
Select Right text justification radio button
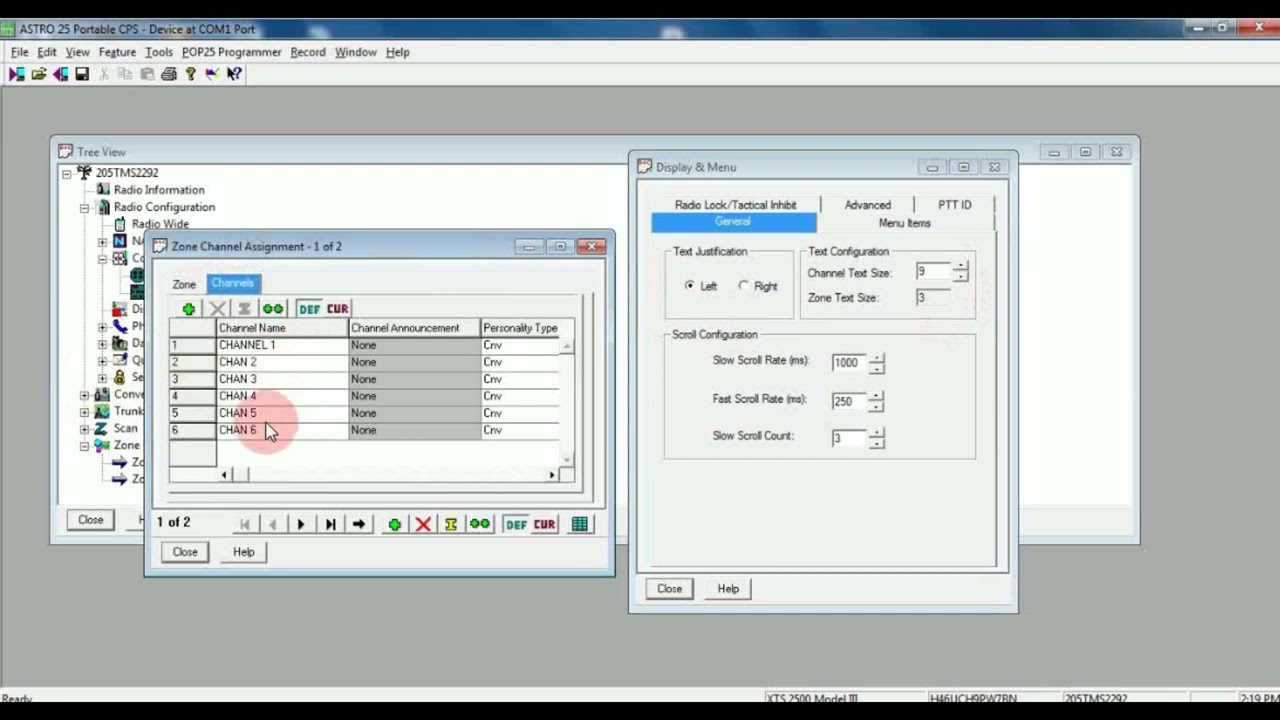[x=744, y=286]
